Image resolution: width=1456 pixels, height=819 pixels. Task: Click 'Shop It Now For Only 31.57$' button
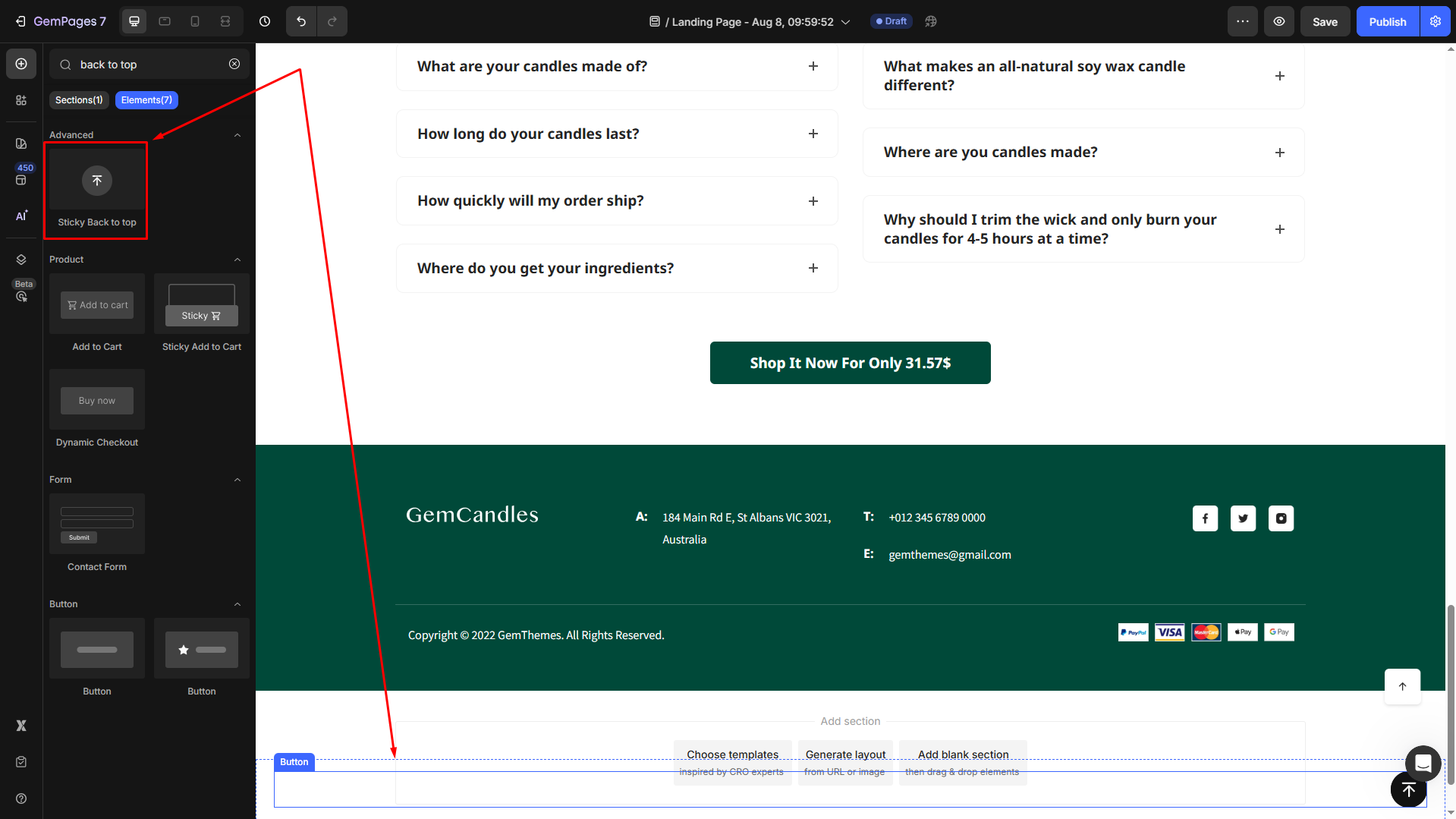coord(850,363)
